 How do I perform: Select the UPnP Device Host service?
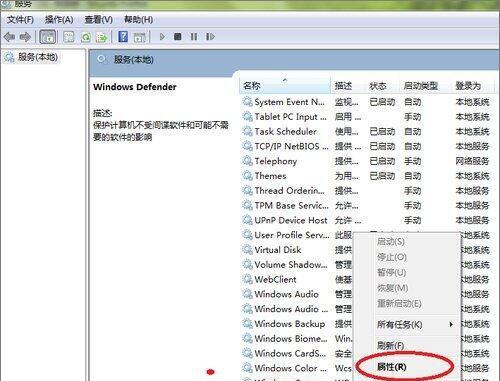[x=367, y=220]
